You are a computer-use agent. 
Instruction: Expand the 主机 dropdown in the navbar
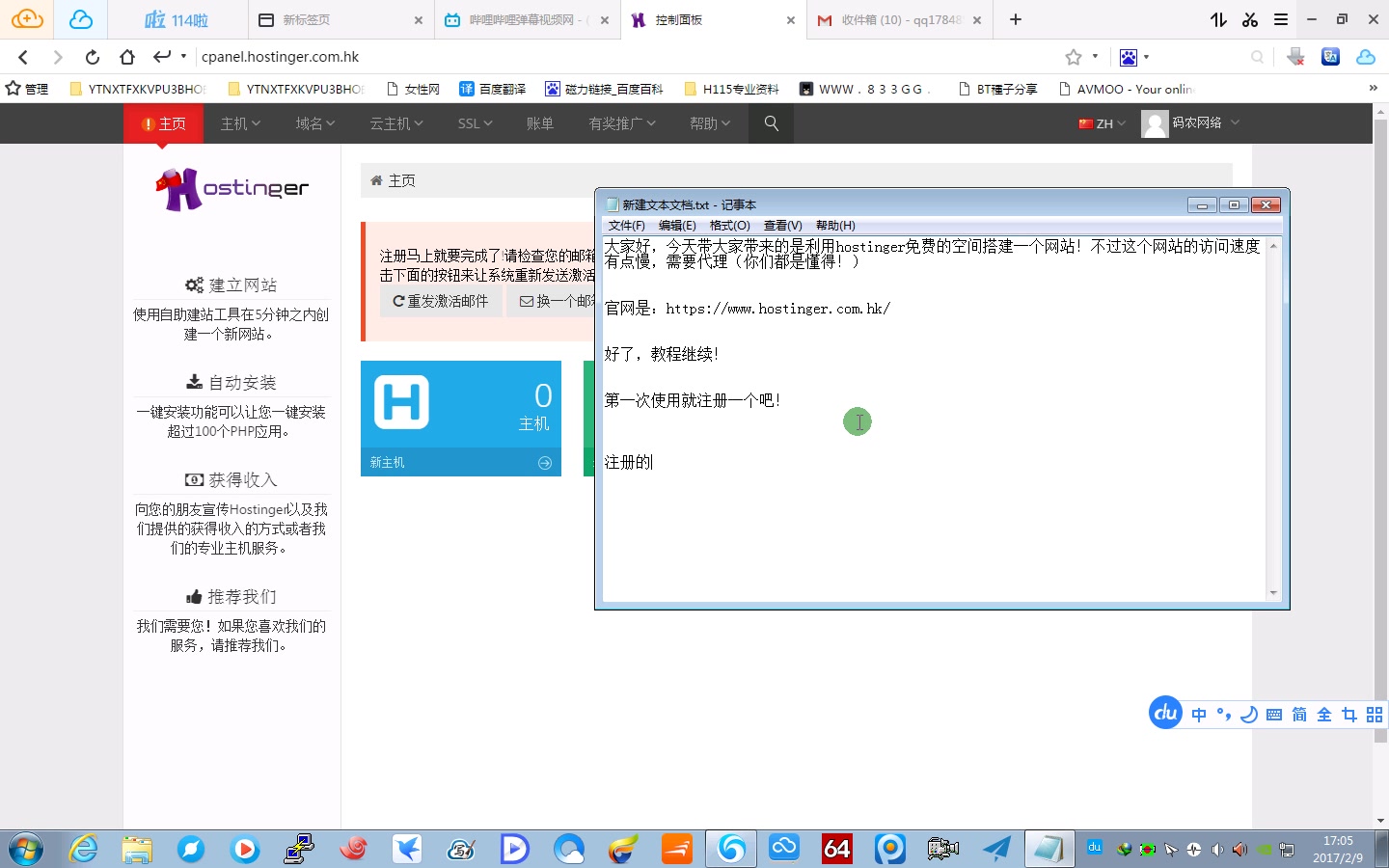(x=240, y=123)
